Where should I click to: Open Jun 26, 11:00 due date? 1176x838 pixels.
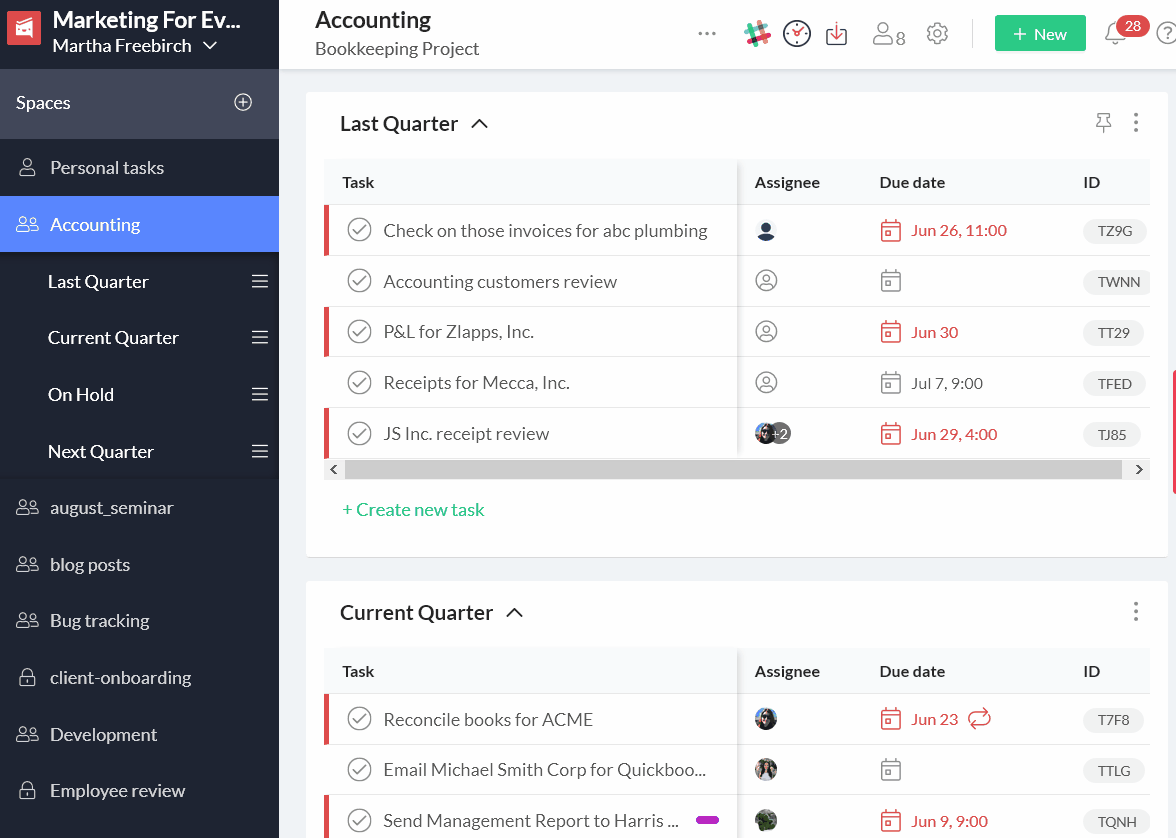click(x=958, y=230)
